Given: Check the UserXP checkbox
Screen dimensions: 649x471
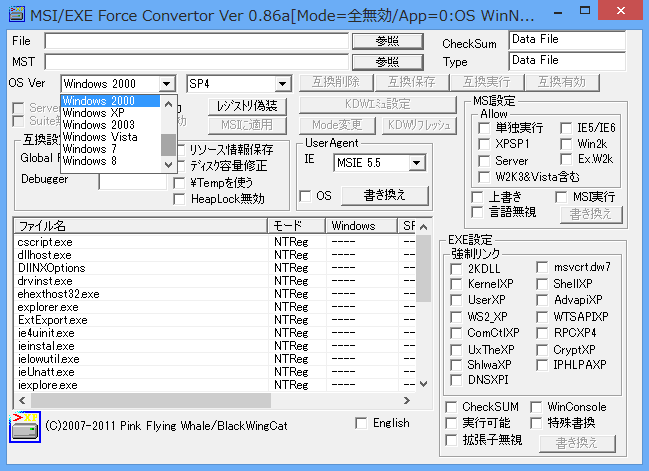Looking at the screenshot, I should (456, 300).
